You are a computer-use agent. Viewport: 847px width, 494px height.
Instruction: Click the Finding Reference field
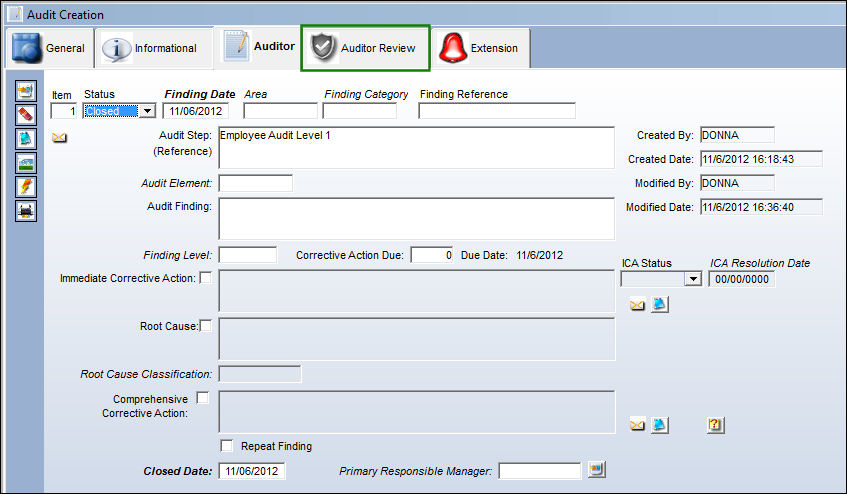point(497,111)
